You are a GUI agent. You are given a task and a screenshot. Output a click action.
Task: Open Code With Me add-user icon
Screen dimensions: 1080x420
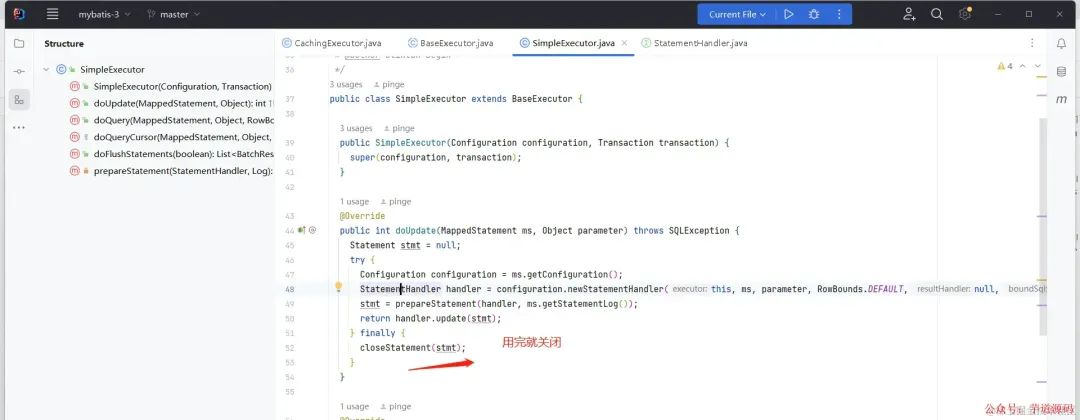909,14
